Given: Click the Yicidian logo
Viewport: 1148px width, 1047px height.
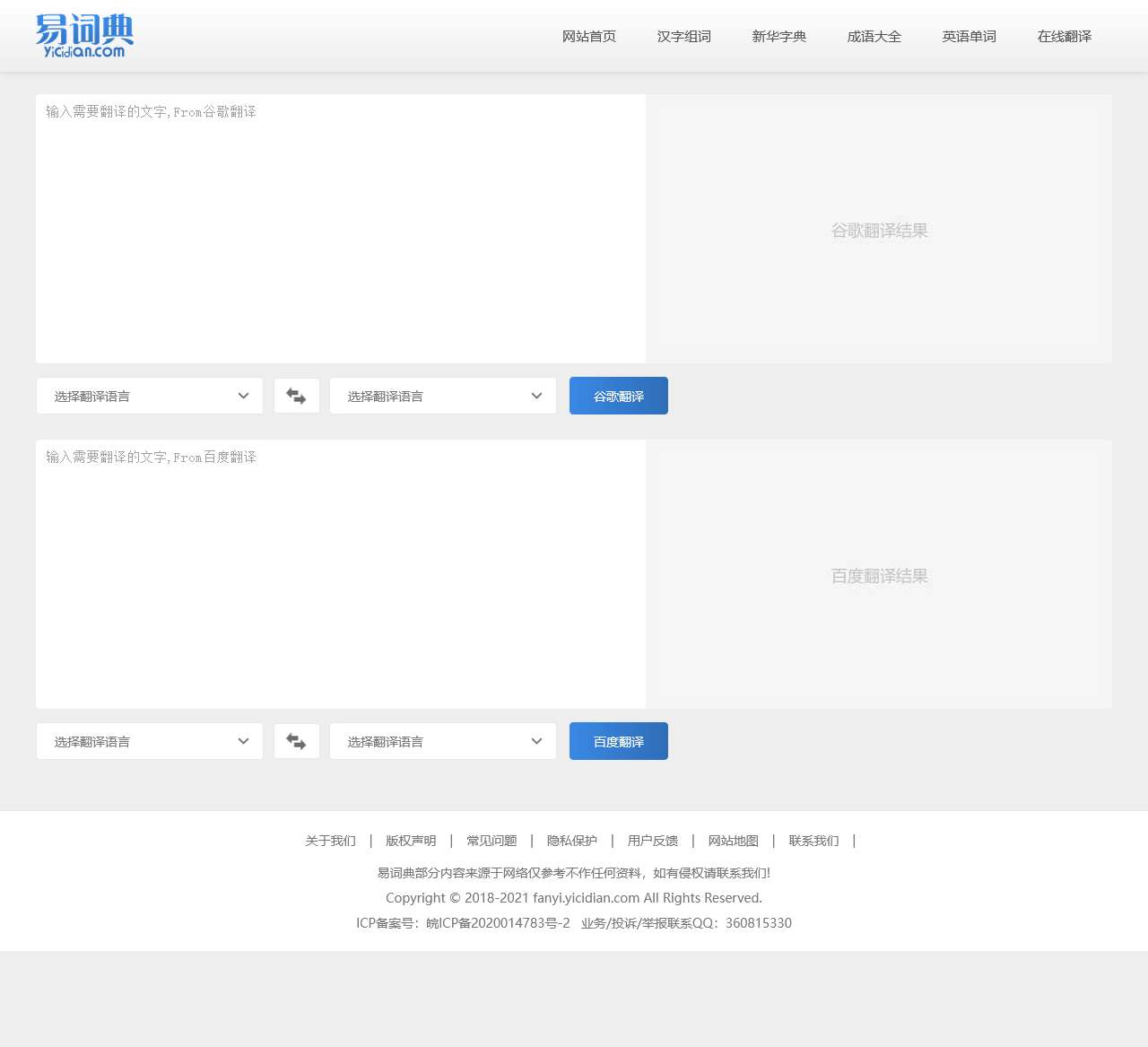Looking at the screenshot, I should (83, 36).
